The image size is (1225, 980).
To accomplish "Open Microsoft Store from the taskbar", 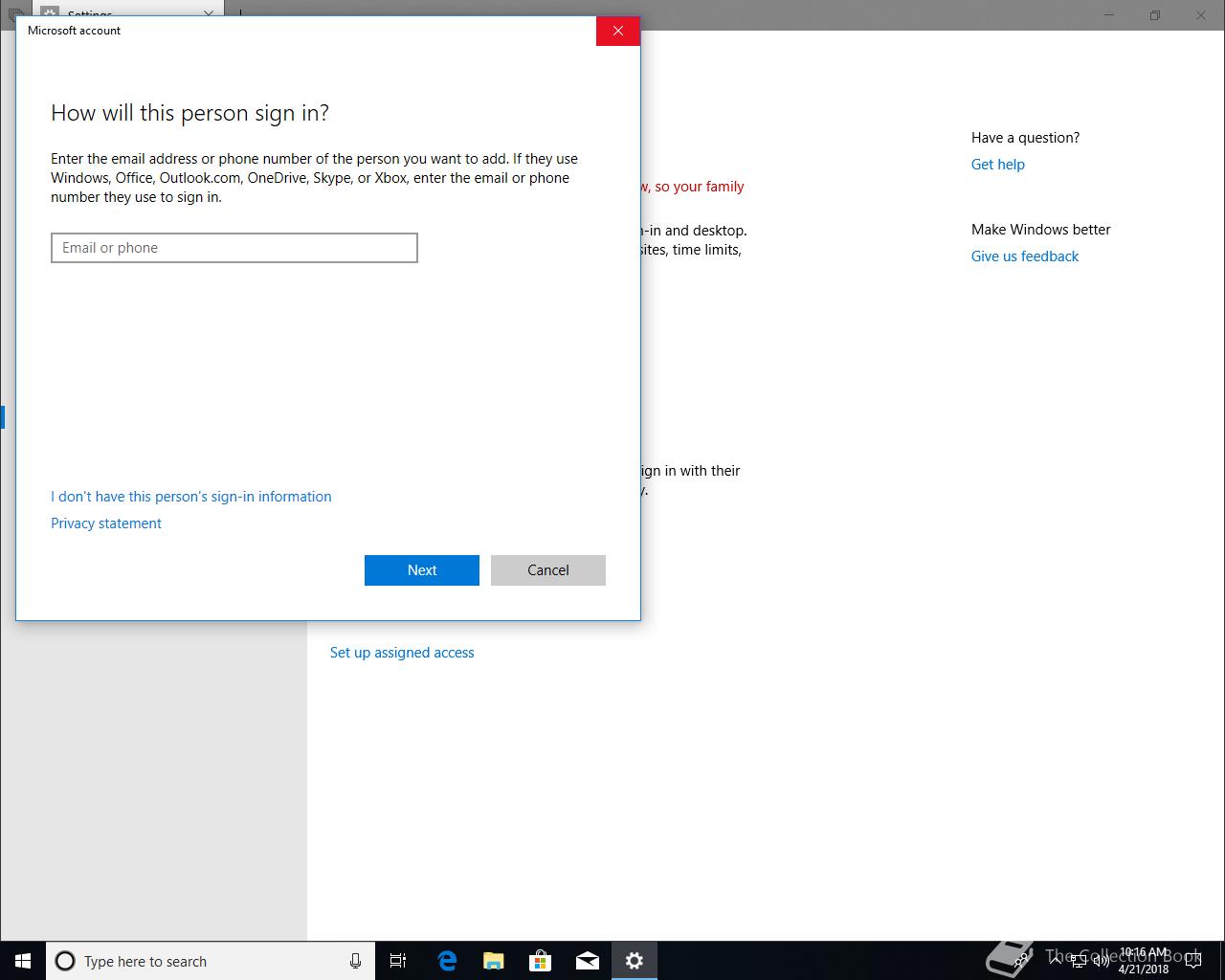I will [541, 961].
